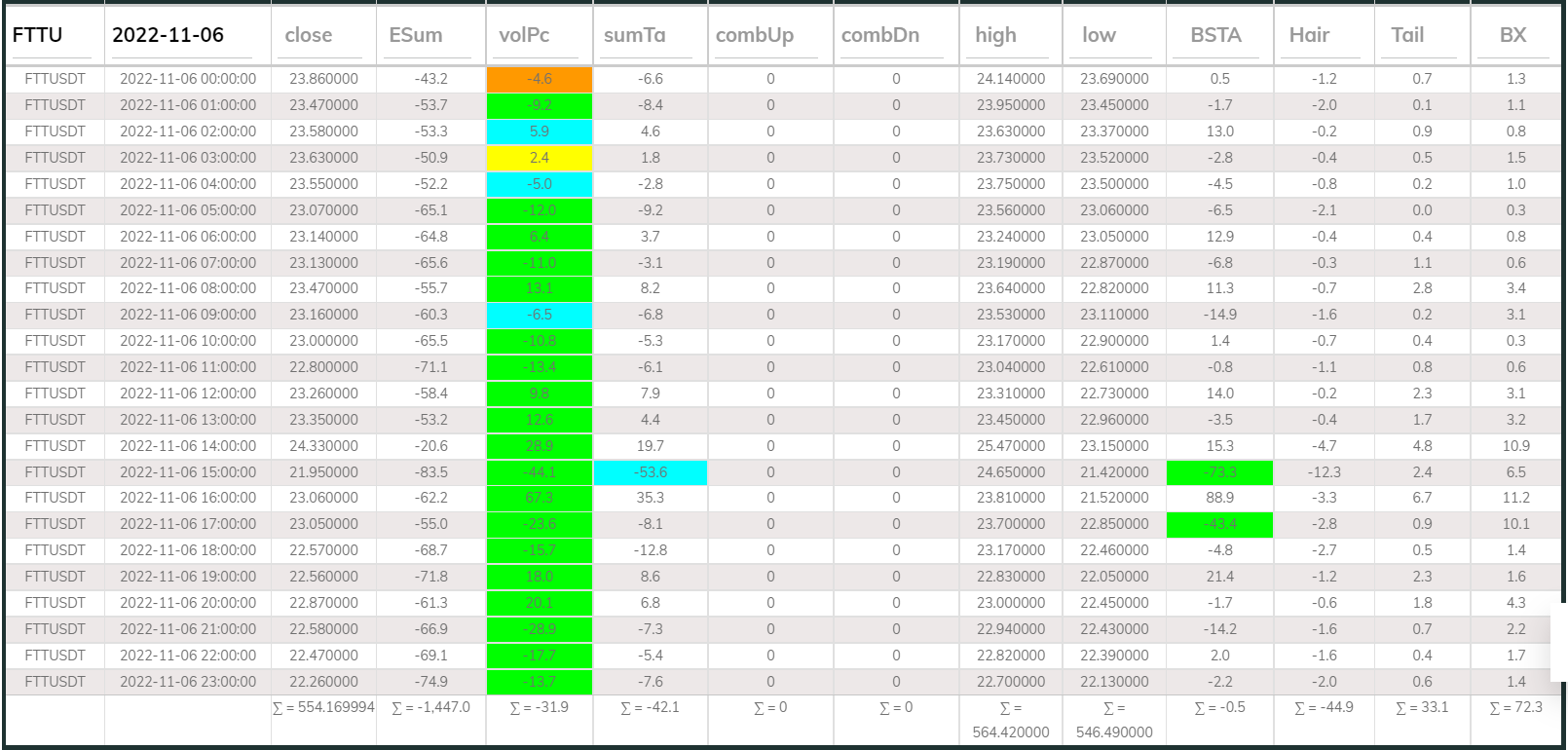Image resolution: width=1568 pixels, height=750 pixels.
Task: Select low value 21.420000
Action: (x=1114, y=472)
